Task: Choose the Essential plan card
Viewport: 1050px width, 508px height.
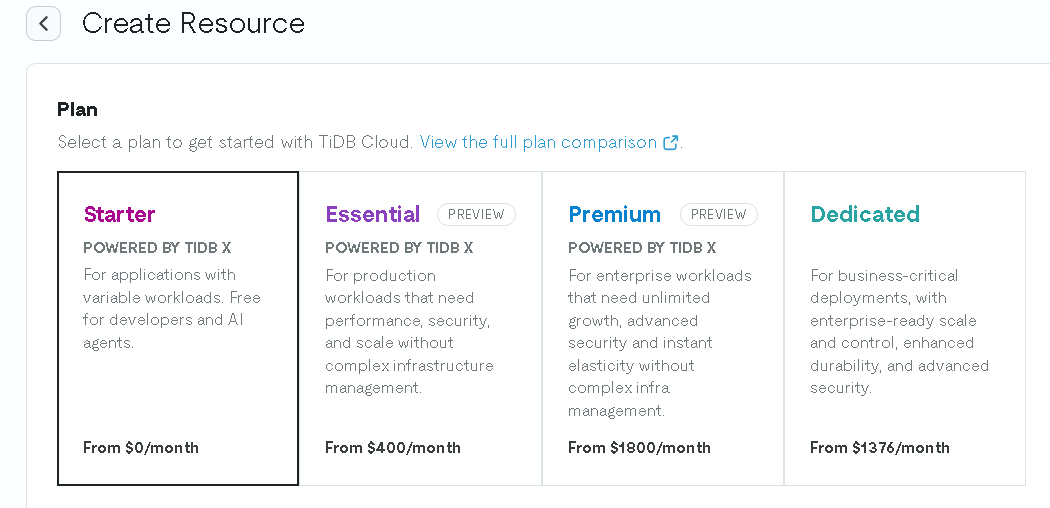Action: [421, 328]
